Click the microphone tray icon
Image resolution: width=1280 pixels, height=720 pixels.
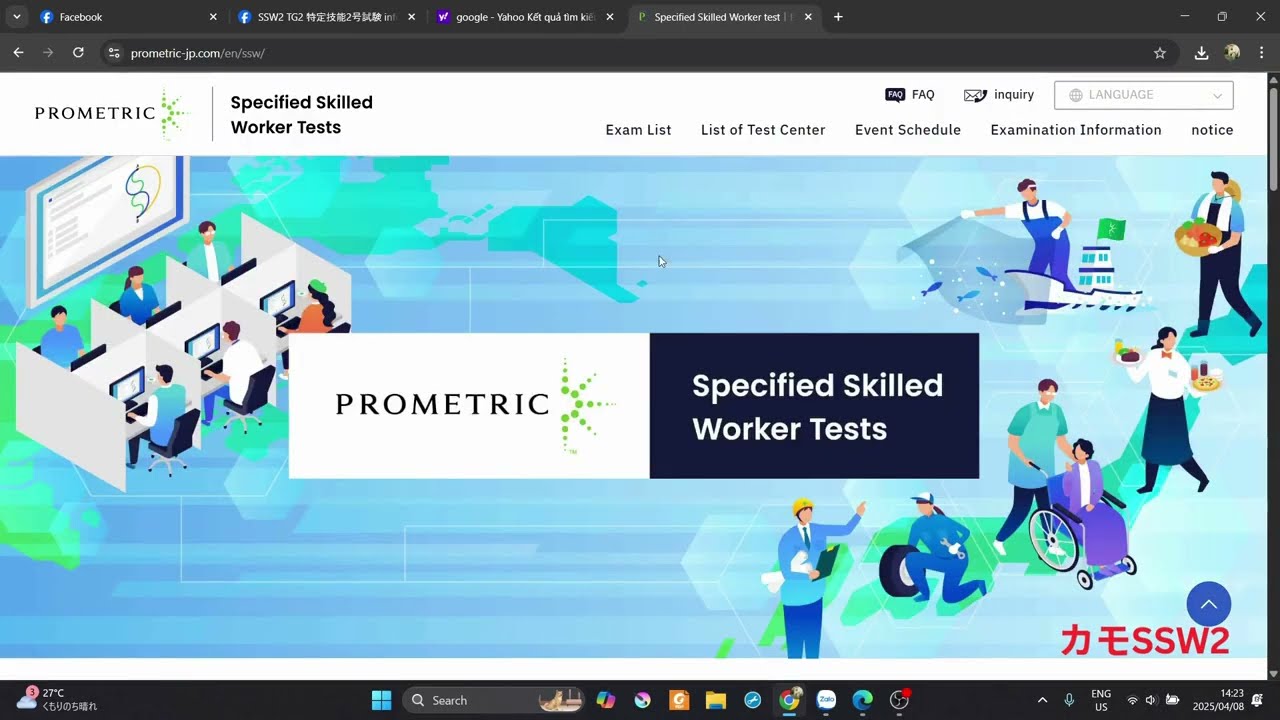[x=1069, y=700]
